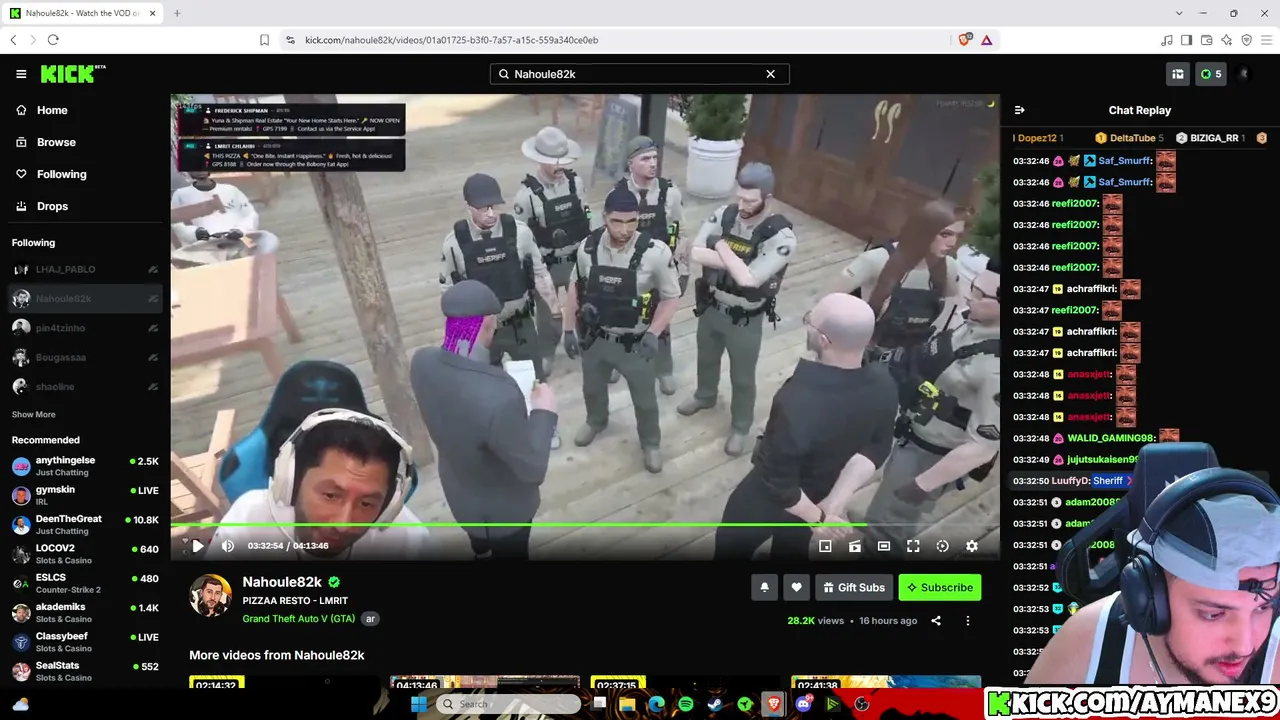Open recommended channel SealStats

point(85,671)
